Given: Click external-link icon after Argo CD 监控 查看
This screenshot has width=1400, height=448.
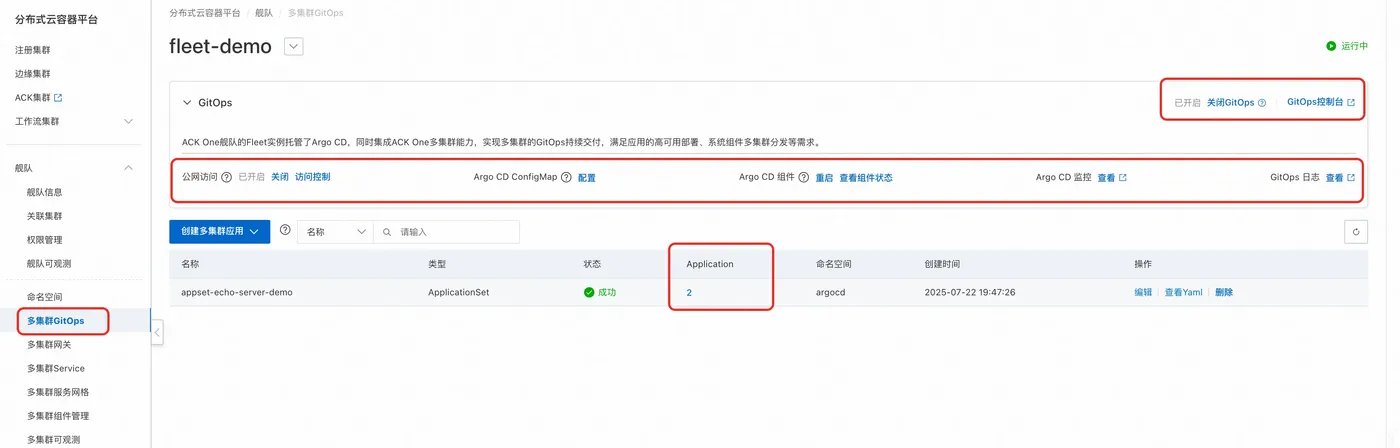Looking at the screenshot, I should (1123, 177).
